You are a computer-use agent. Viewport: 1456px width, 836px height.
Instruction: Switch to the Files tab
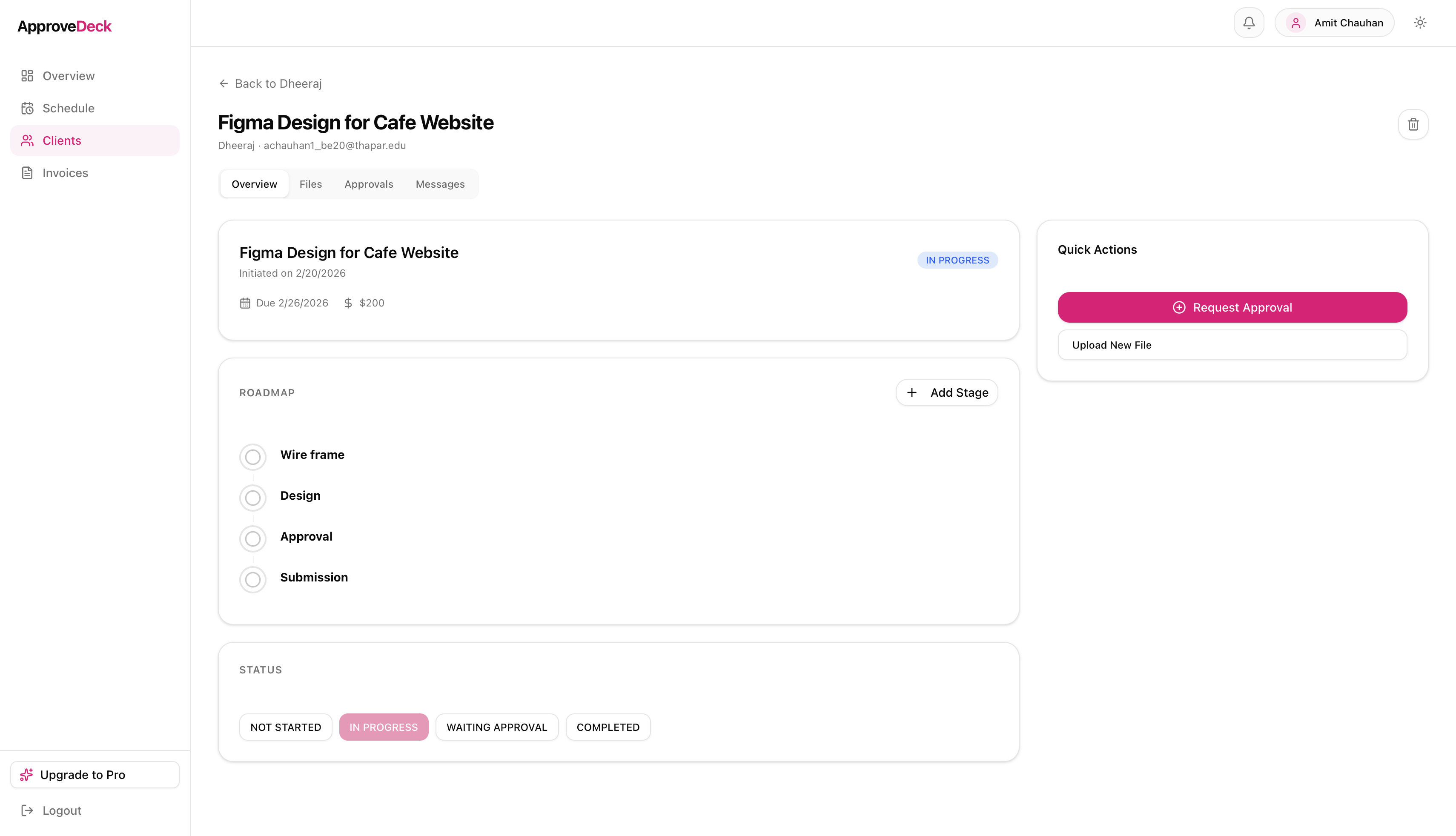[x=311, y=184]
